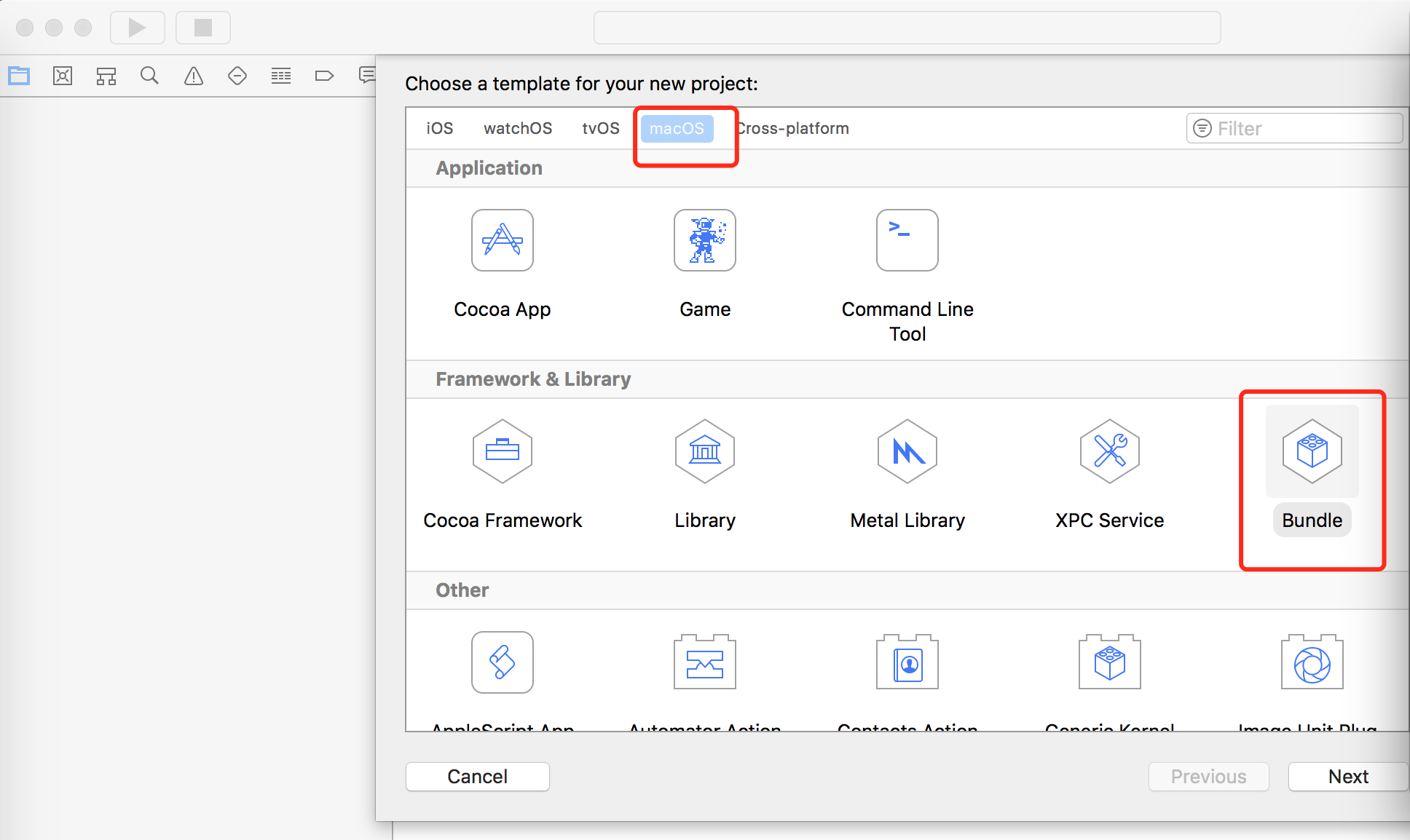Image resolution: width=1410 pixels, height=840 pixels.
Task: Choose the Generic Kernel template icon
Action: click(x=1109, y=662)
